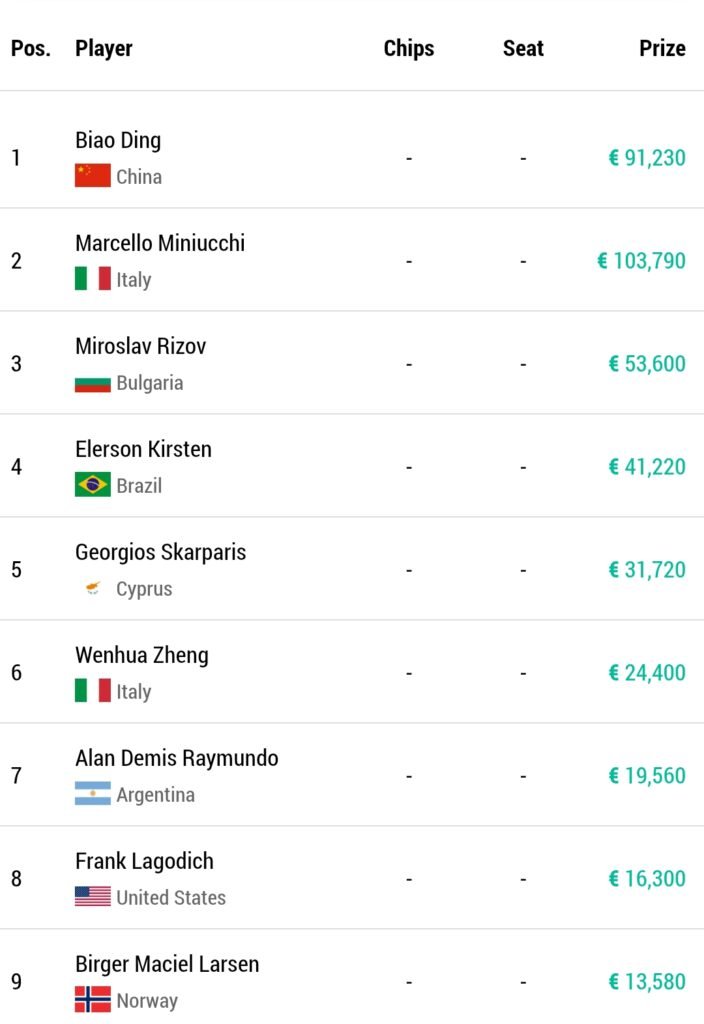The width and height of the screenshot is (704, 1024).
Task: Click the € 103,790 prize amount
Action: click(641, 261)
